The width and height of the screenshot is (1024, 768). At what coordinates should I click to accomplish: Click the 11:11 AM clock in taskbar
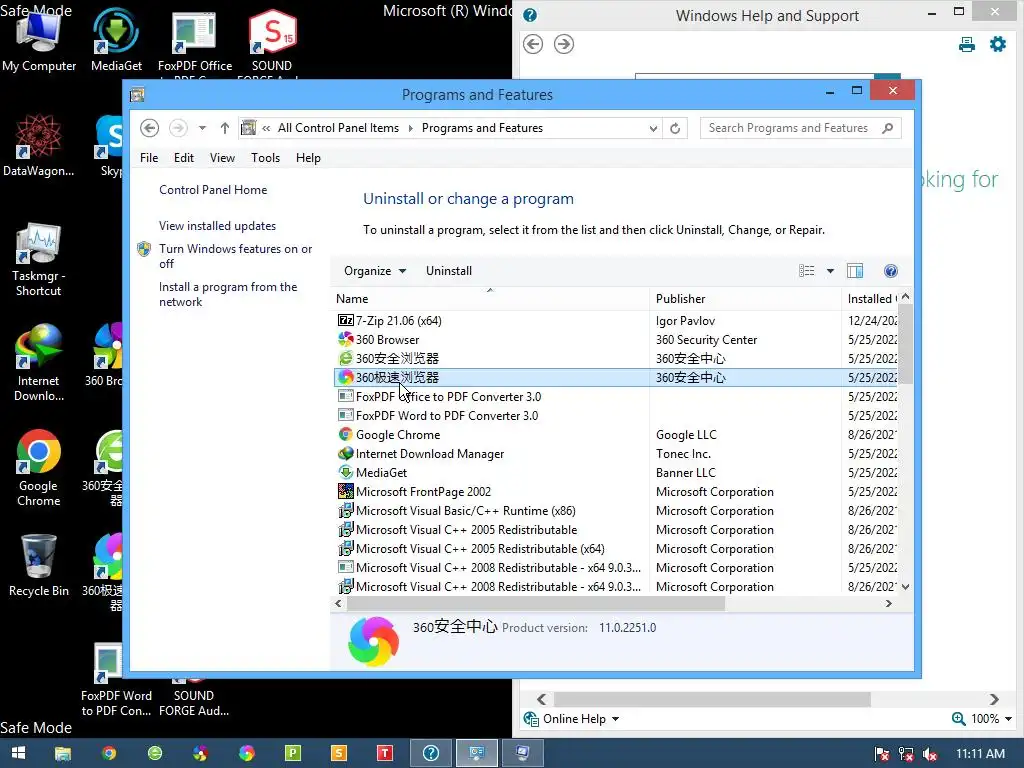pos(980,754)
